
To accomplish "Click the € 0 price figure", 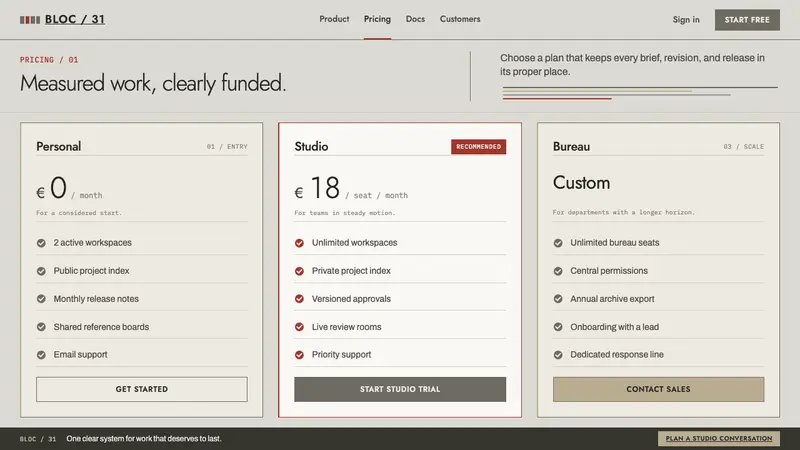I will 52,188.
